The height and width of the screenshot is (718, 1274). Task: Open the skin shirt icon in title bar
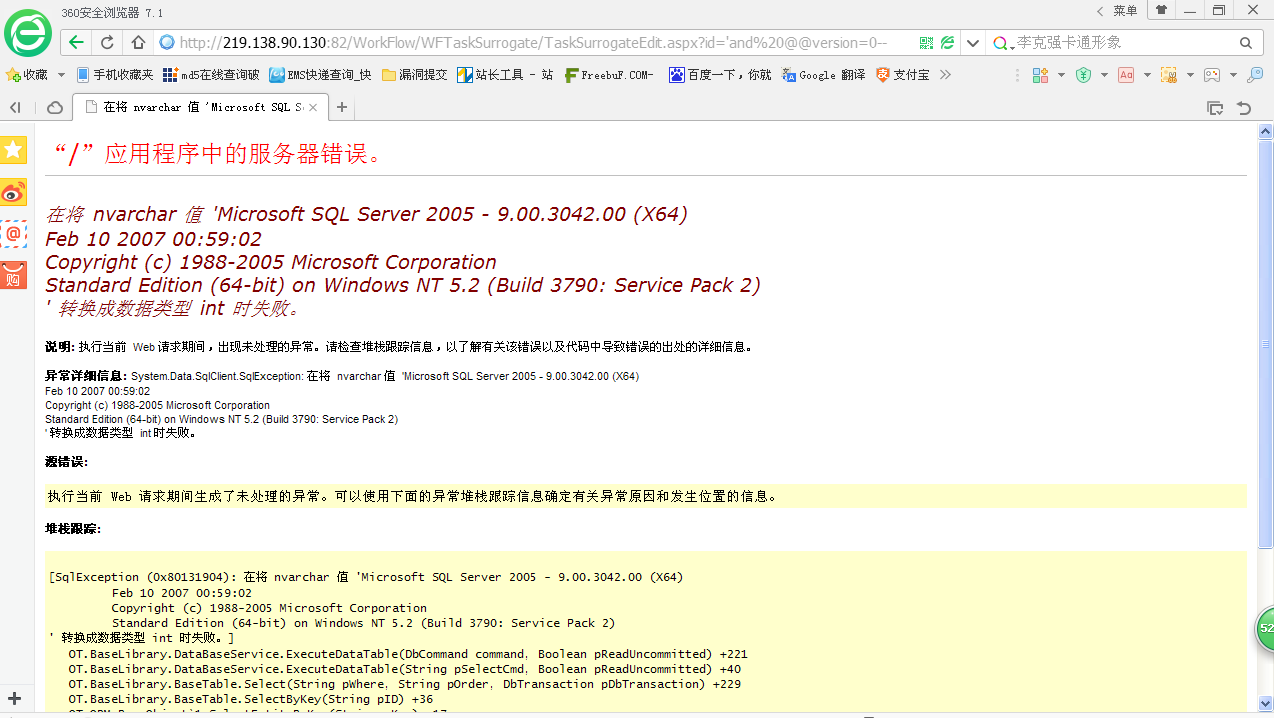pyautogui.click(x=1162, y=10)
